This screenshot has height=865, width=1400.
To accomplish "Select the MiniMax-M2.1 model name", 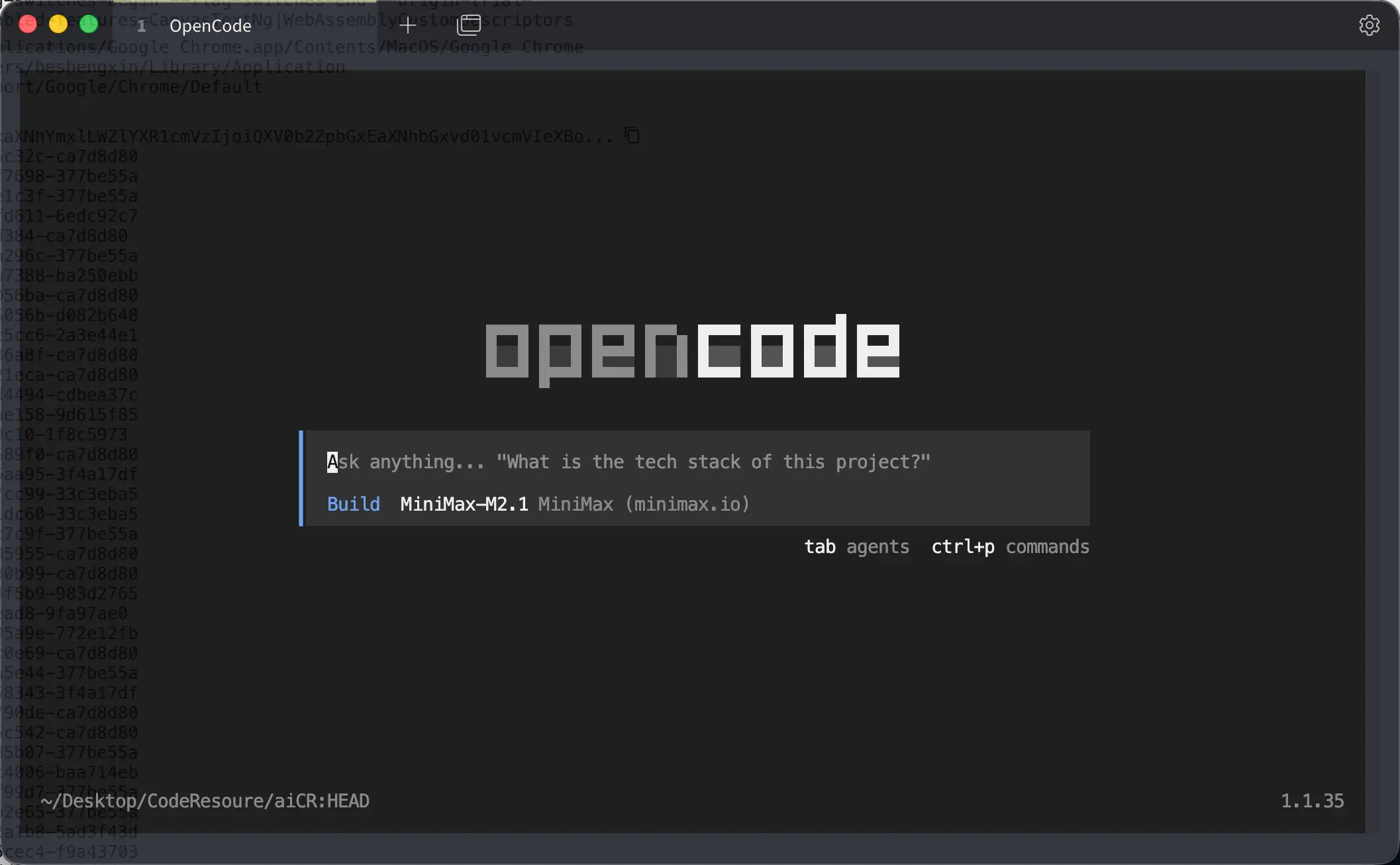I will 464,504.
